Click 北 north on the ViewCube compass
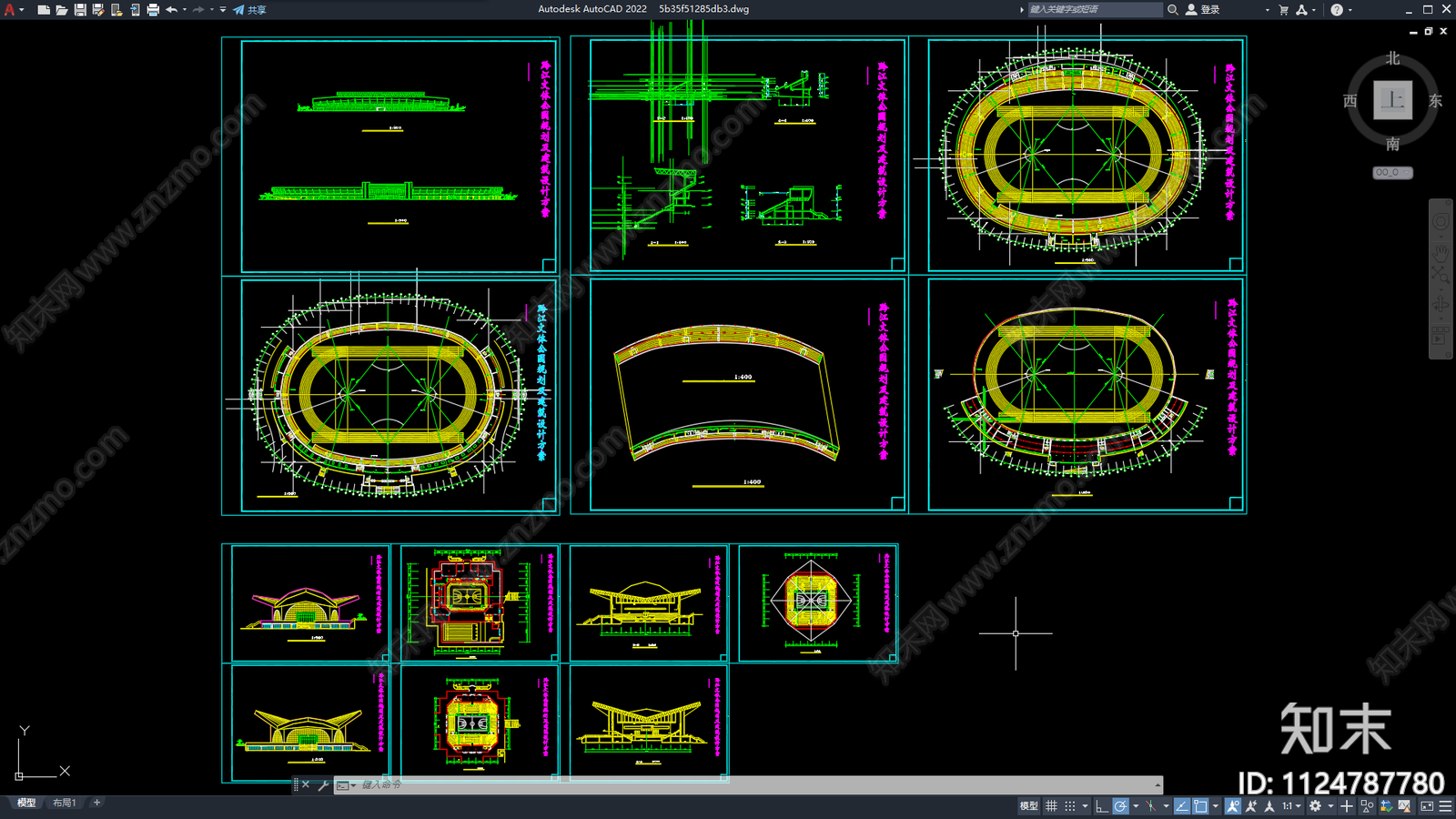1456x819 pixels. pyautogui.click(x=1392, y=58)
